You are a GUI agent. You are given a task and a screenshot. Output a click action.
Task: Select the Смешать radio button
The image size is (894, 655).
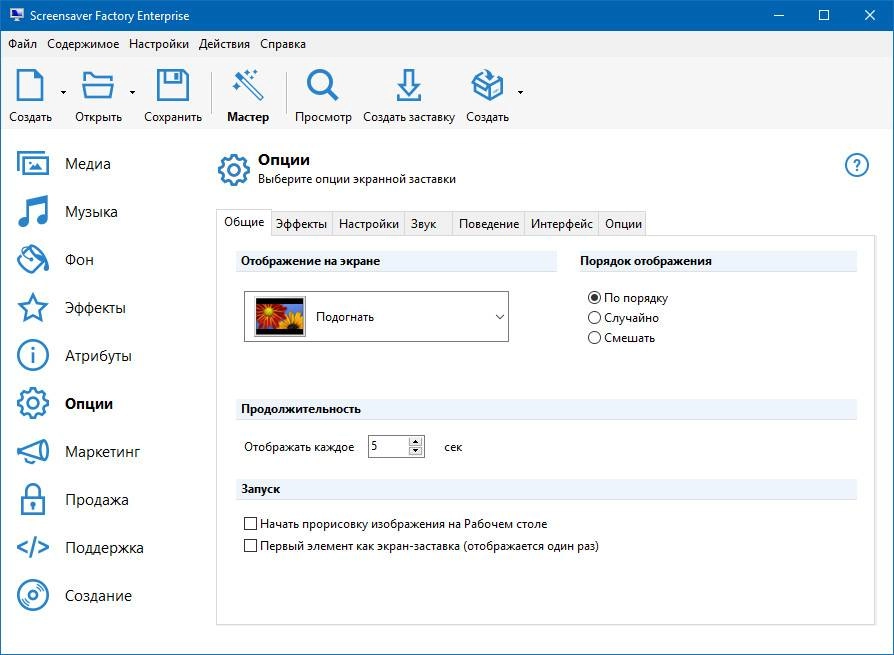594,337
